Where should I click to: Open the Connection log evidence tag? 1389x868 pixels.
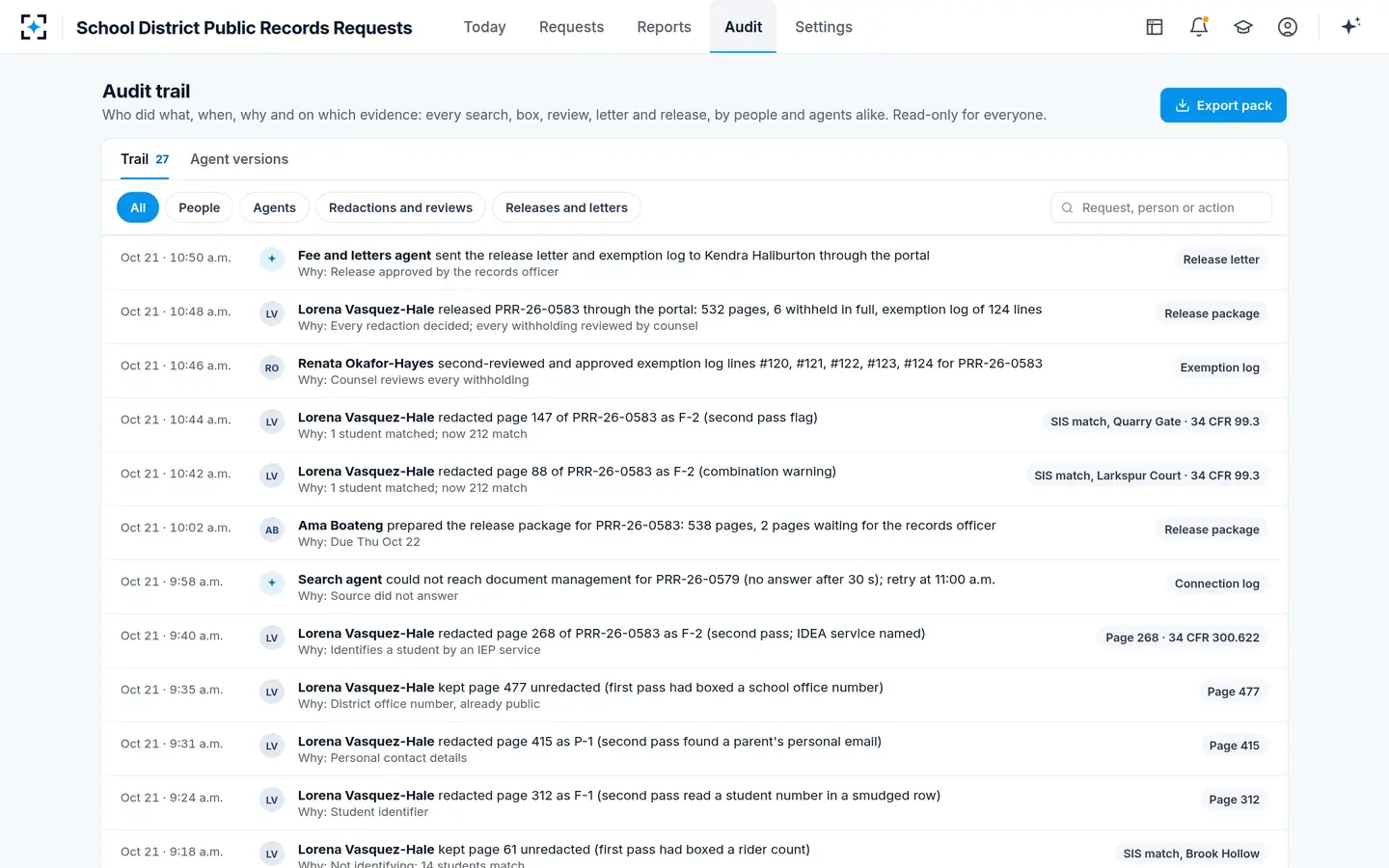[x=1217, y=583]
